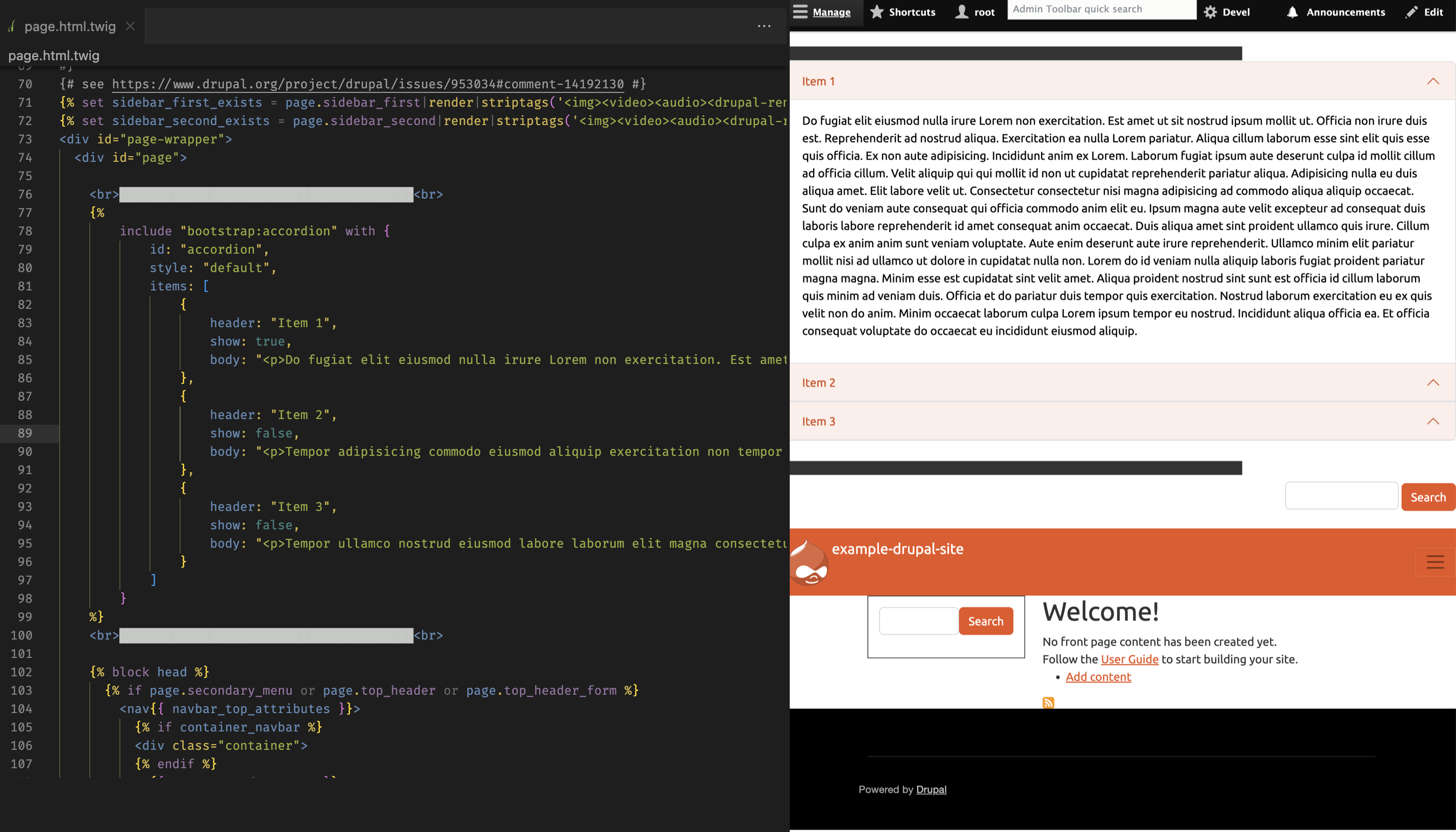
Task: Click the Add content link
Action: [x=1097, y=677]
